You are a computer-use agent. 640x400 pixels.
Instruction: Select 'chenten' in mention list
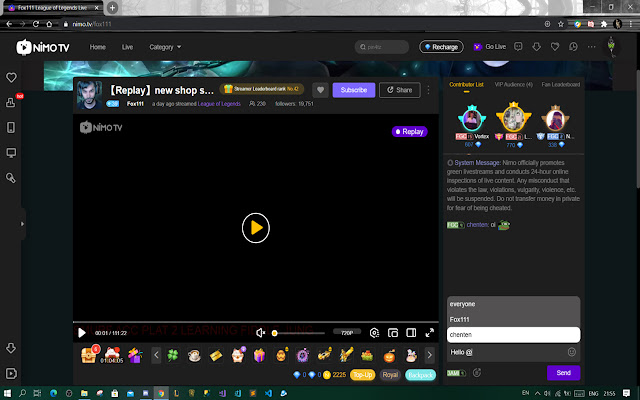pyautogui.click(x=513, y=335)
